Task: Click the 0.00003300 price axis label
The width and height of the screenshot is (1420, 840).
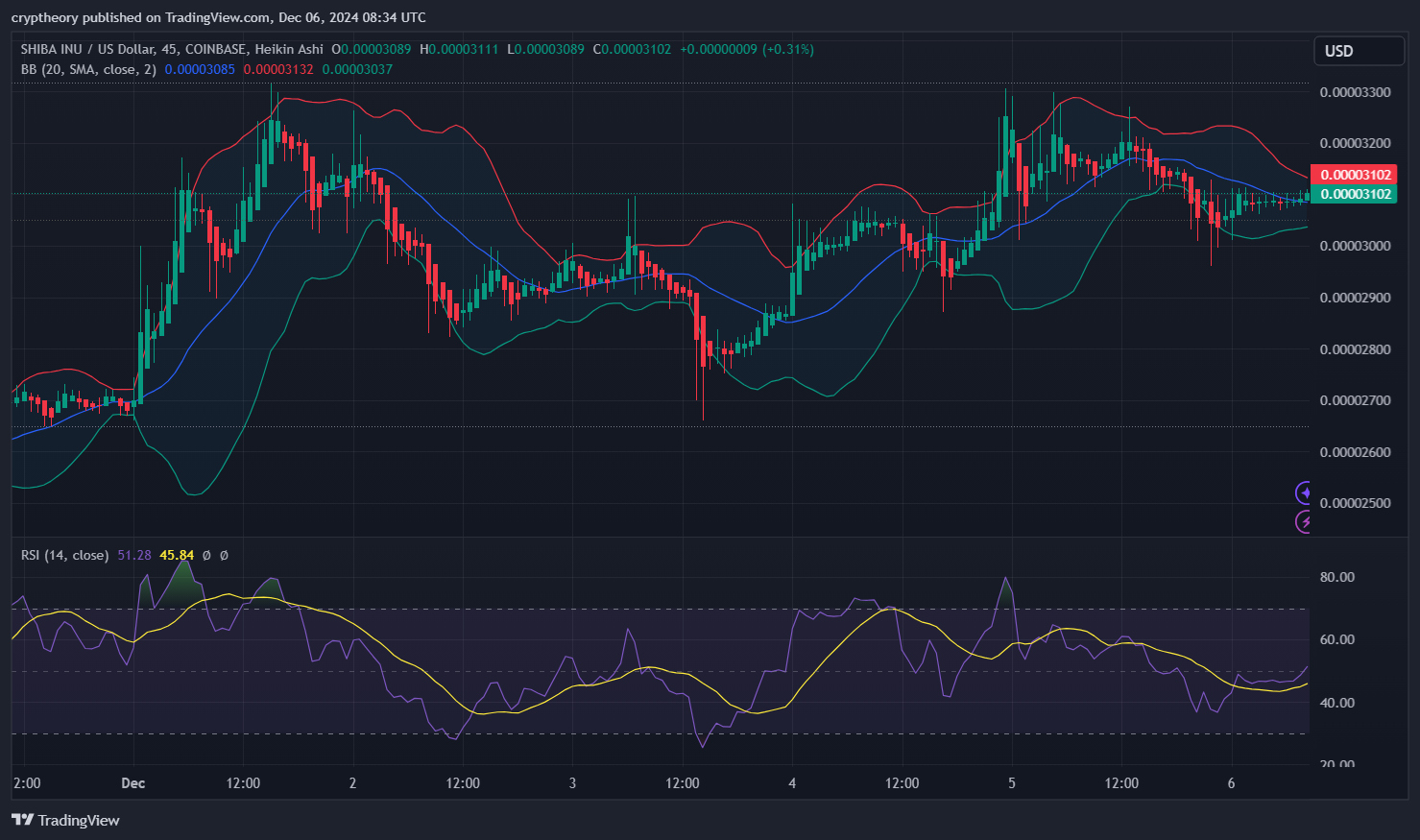Action: (1355, 92)
